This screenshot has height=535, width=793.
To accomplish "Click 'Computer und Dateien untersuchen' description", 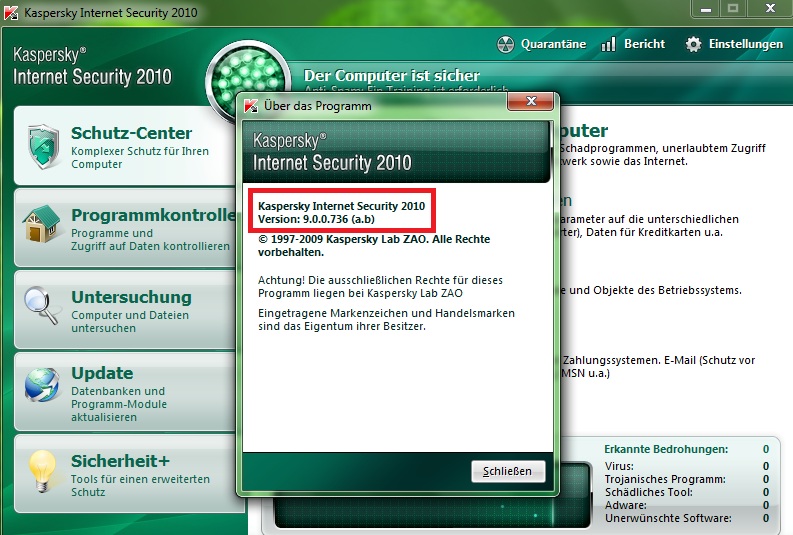I will tap(130, 322).
